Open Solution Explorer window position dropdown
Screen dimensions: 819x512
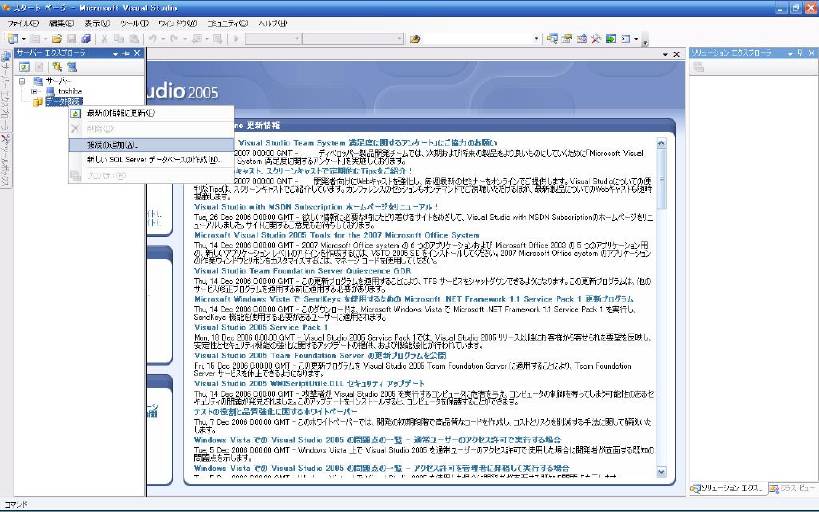[790, 53]
